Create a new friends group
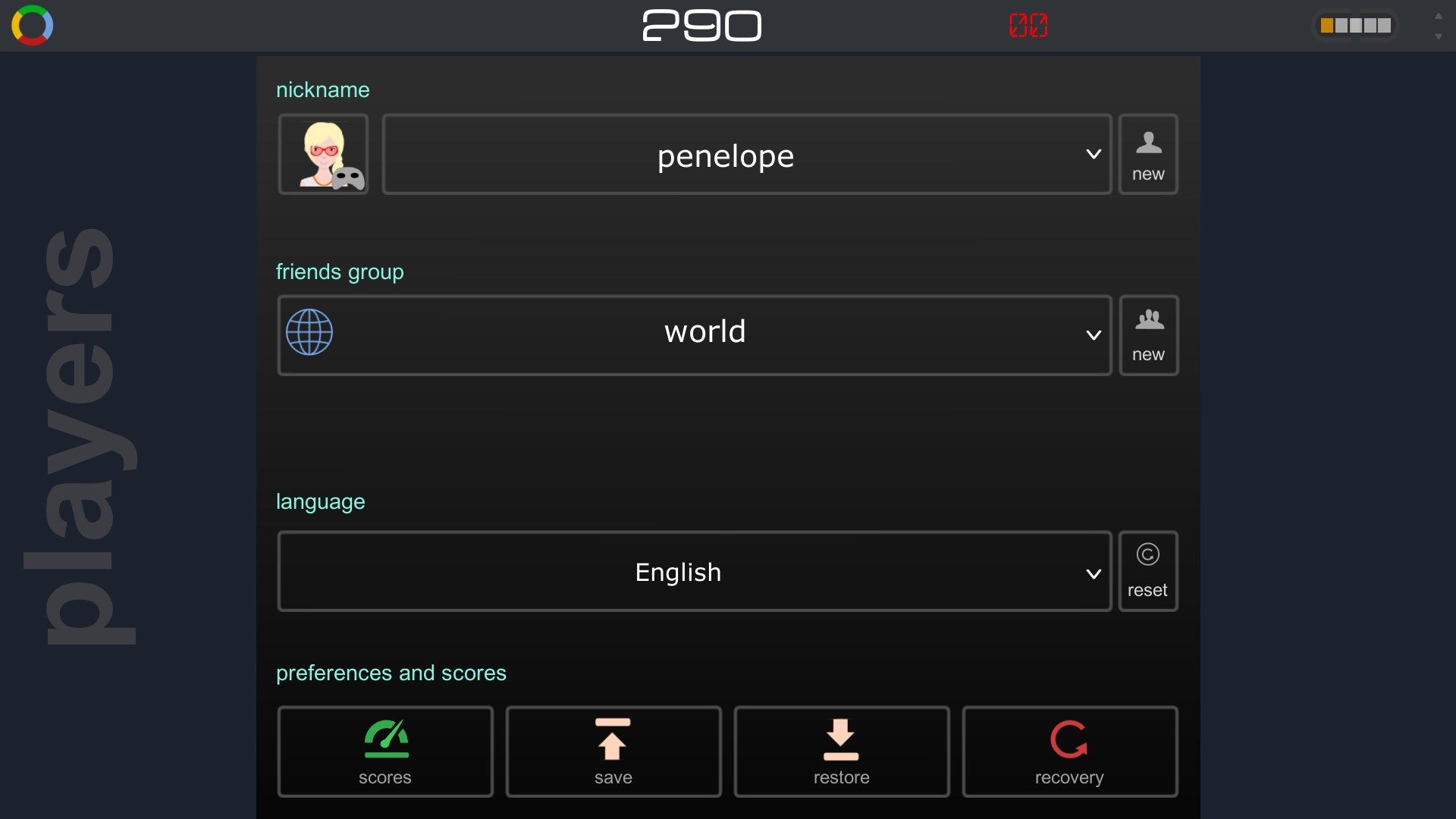The height and width of the screenshot is (819, 1456). pyautogui.click(x=1148, y=335)
